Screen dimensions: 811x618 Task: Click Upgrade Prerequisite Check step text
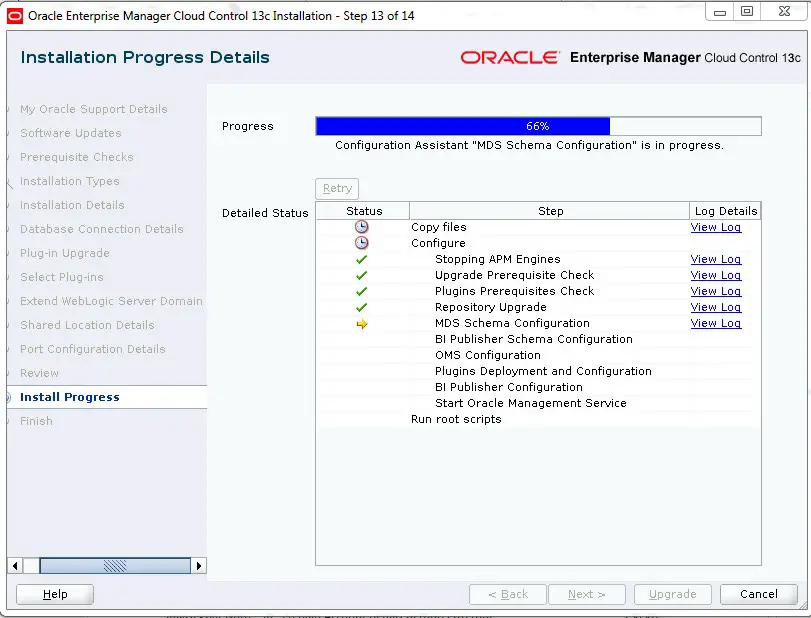click(x=515, y=275)
